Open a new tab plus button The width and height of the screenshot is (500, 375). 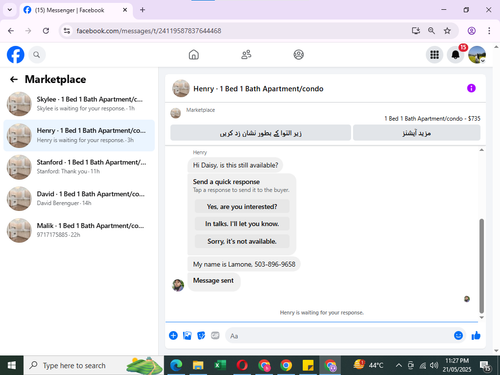pyautogui.click(x=142, y=10)
